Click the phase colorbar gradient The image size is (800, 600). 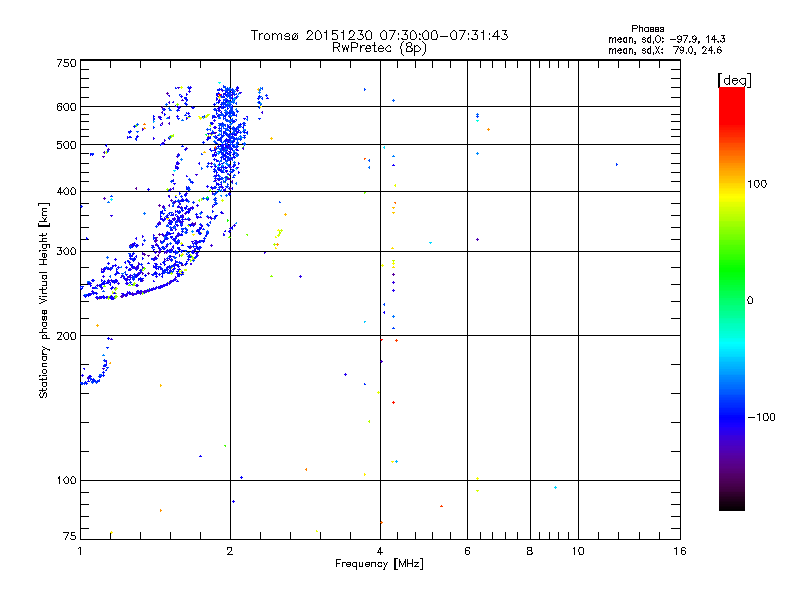[x=732, y=298]
